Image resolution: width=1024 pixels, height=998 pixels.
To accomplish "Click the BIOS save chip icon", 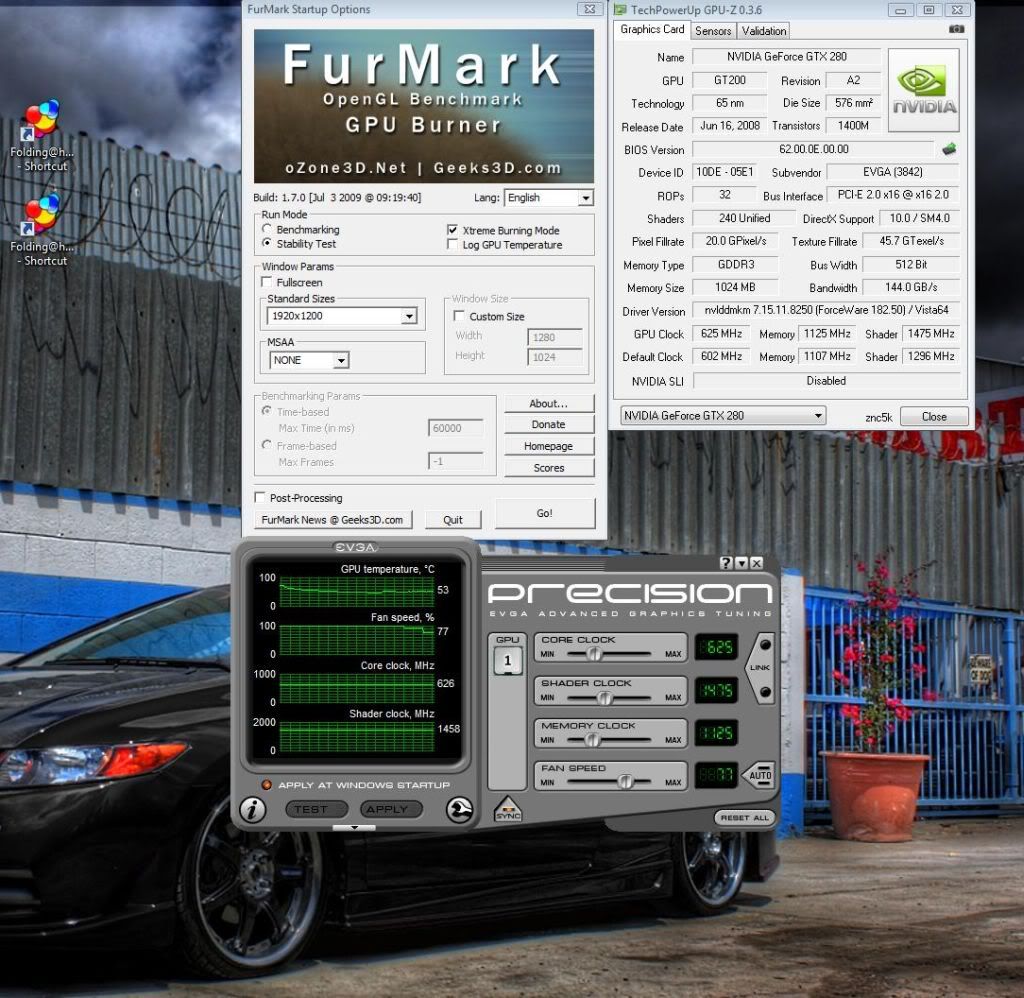I will coord(949,150).
